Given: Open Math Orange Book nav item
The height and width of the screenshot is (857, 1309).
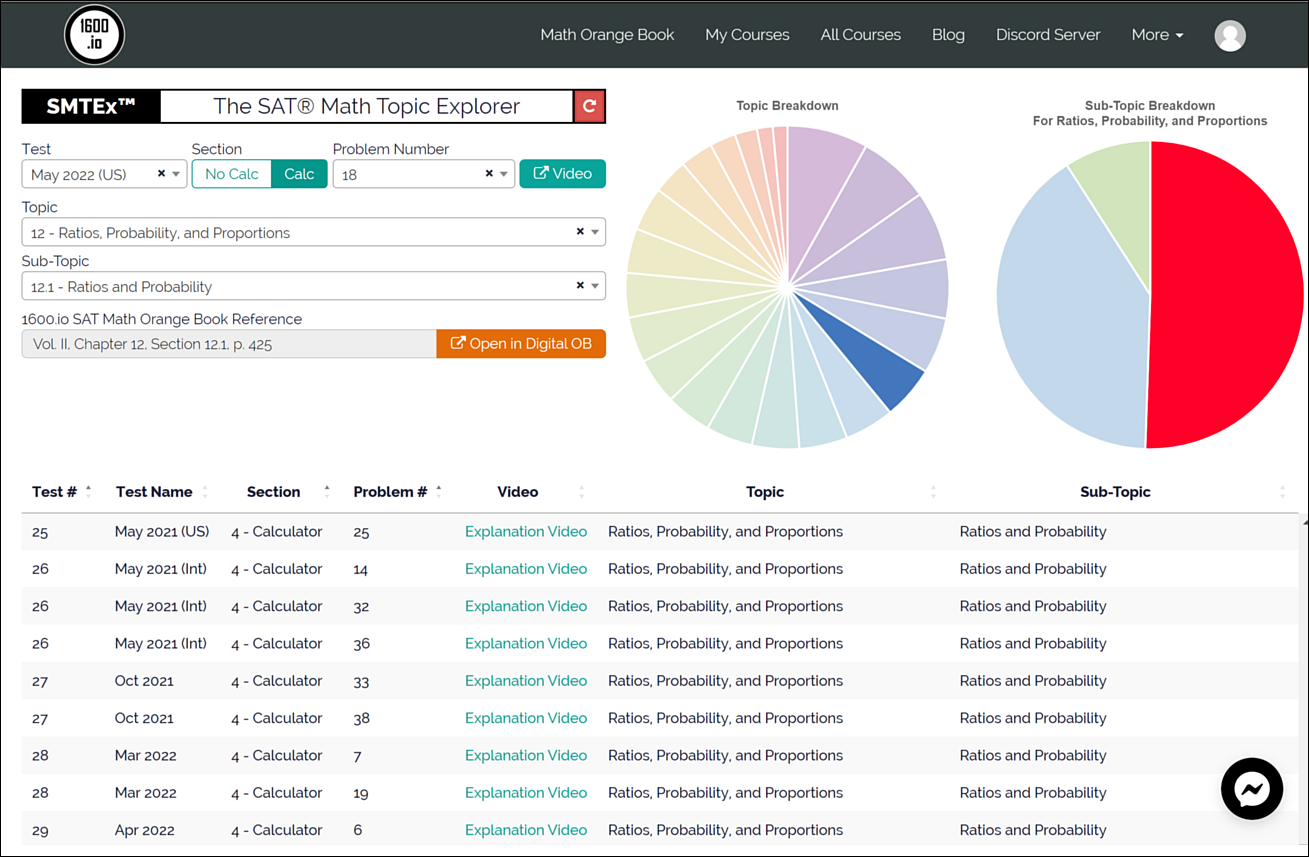Looking at the screenshot, I should [607, 35].
